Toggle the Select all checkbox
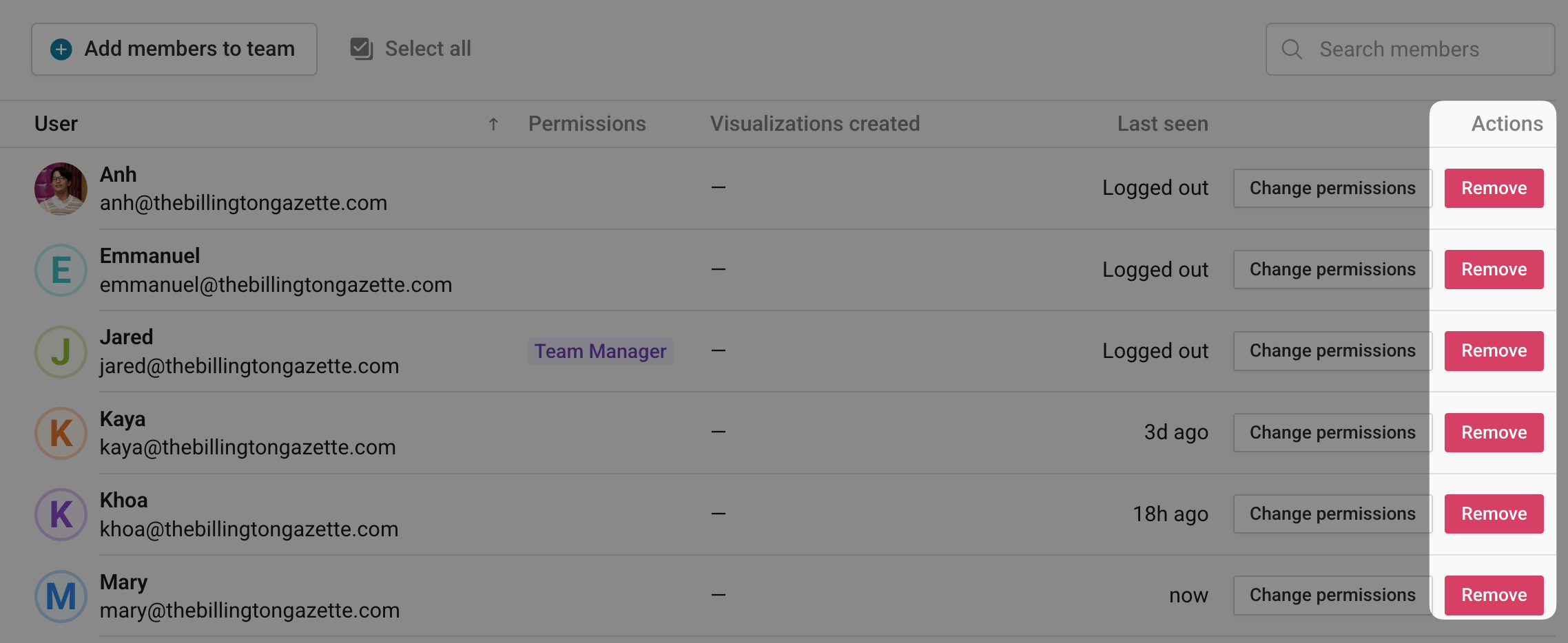1568x643 pixels. [362, 49]
